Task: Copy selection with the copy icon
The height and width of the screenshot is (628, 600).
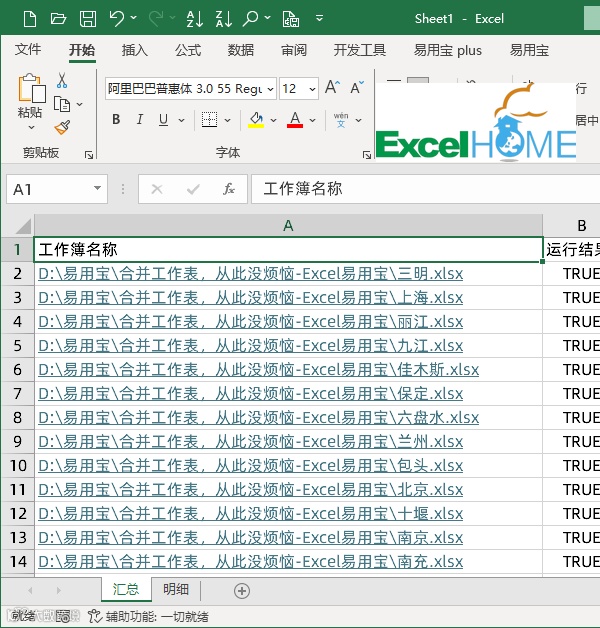Action: click(62, 105)
